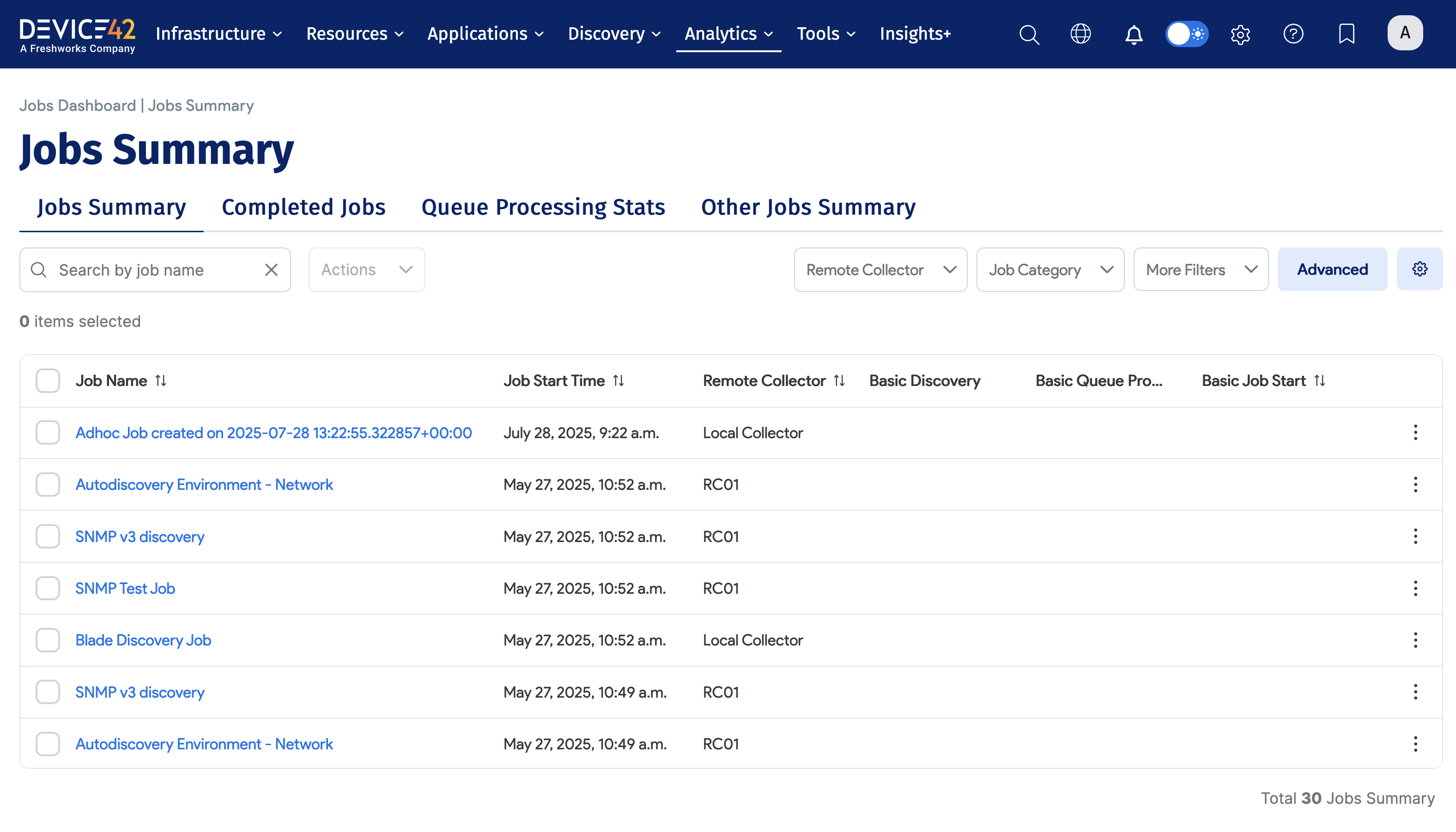This screenshot has width=1456, height=832.
Task: Open the More Filters dropdown
Action: [1201, 270]
